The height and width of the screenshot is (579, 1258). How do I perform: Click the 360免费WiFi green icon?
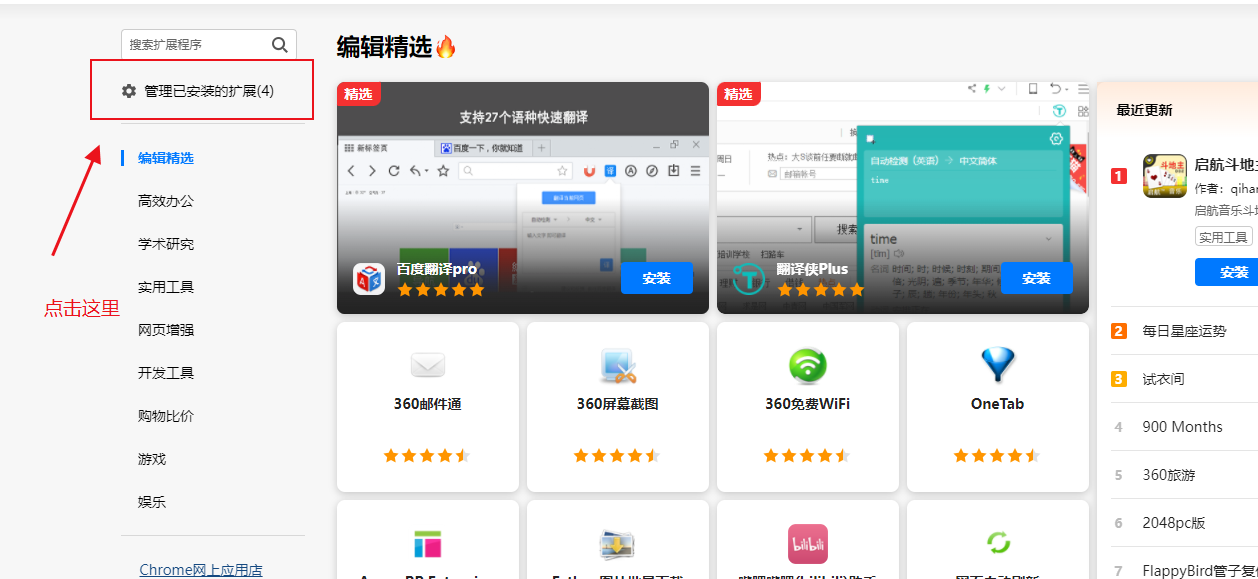tap(808, 366)
